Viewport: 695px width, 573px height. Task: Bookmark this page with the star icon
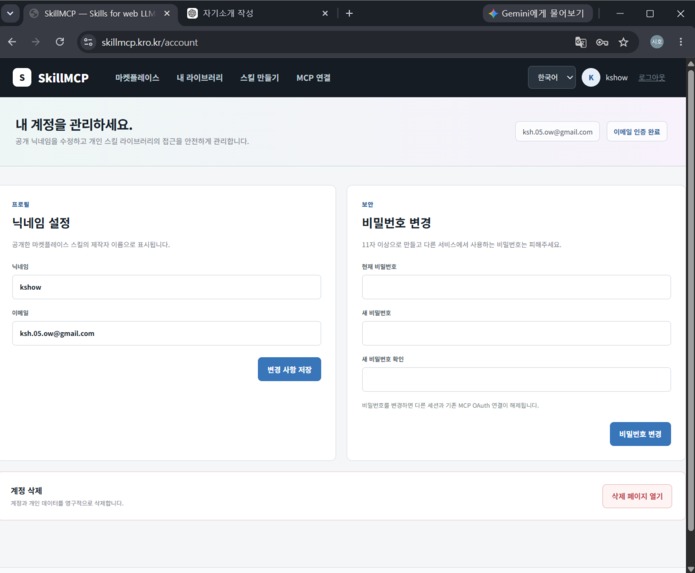pyautogui.click(x=623, y=42)
